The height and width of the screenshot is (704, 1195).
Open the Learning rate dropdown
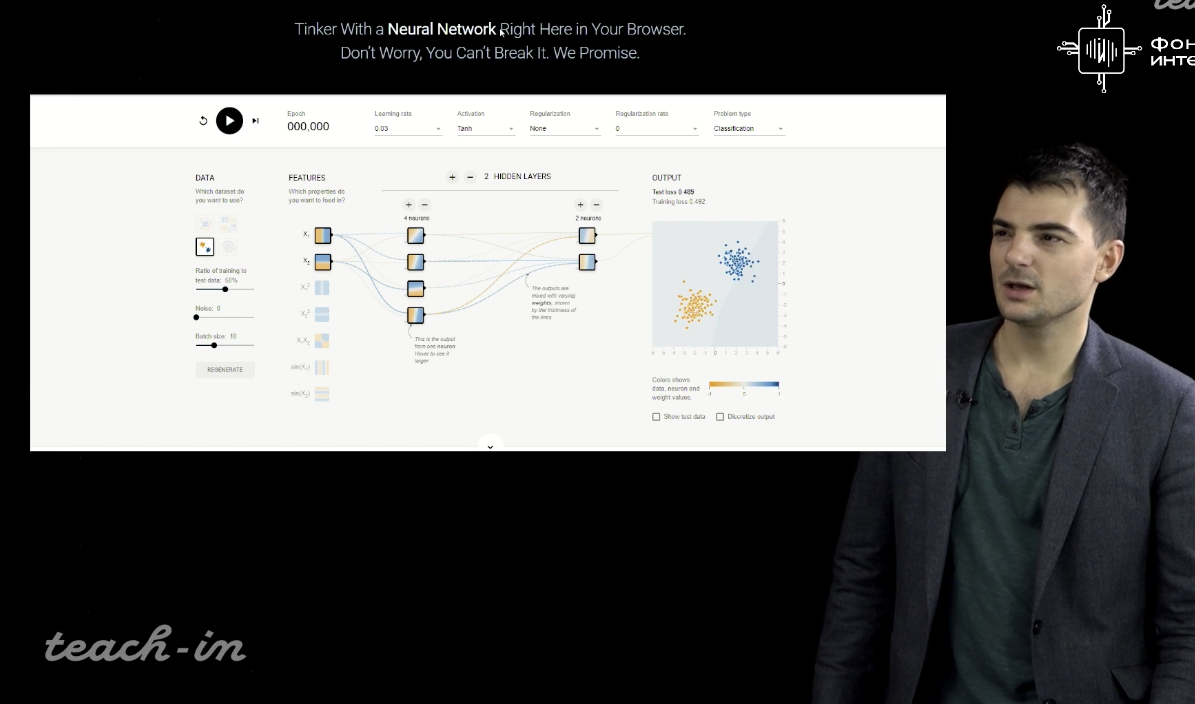(407, 129)
